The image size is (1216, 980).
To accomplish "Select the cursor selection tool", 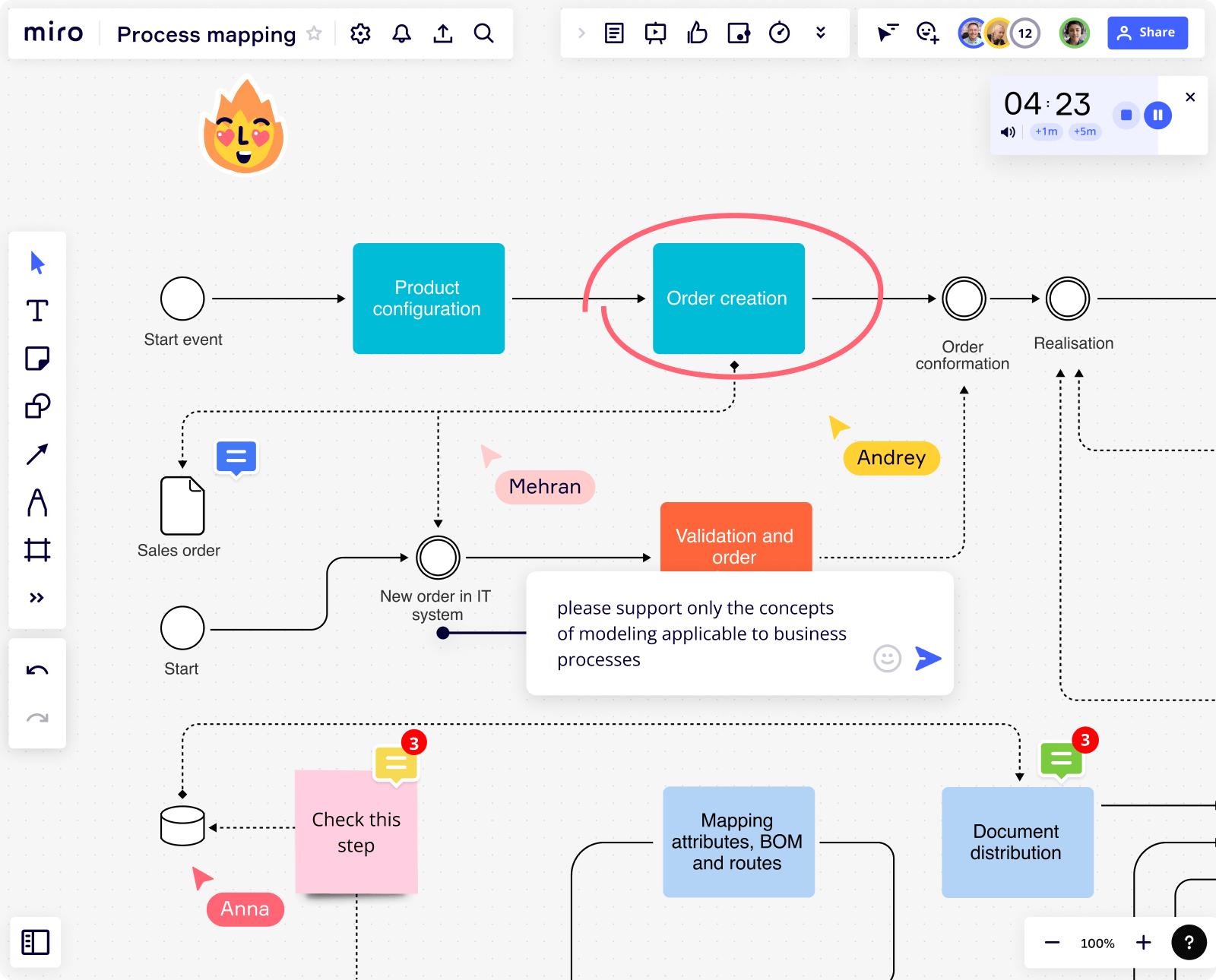I will (x=37, y=263).
